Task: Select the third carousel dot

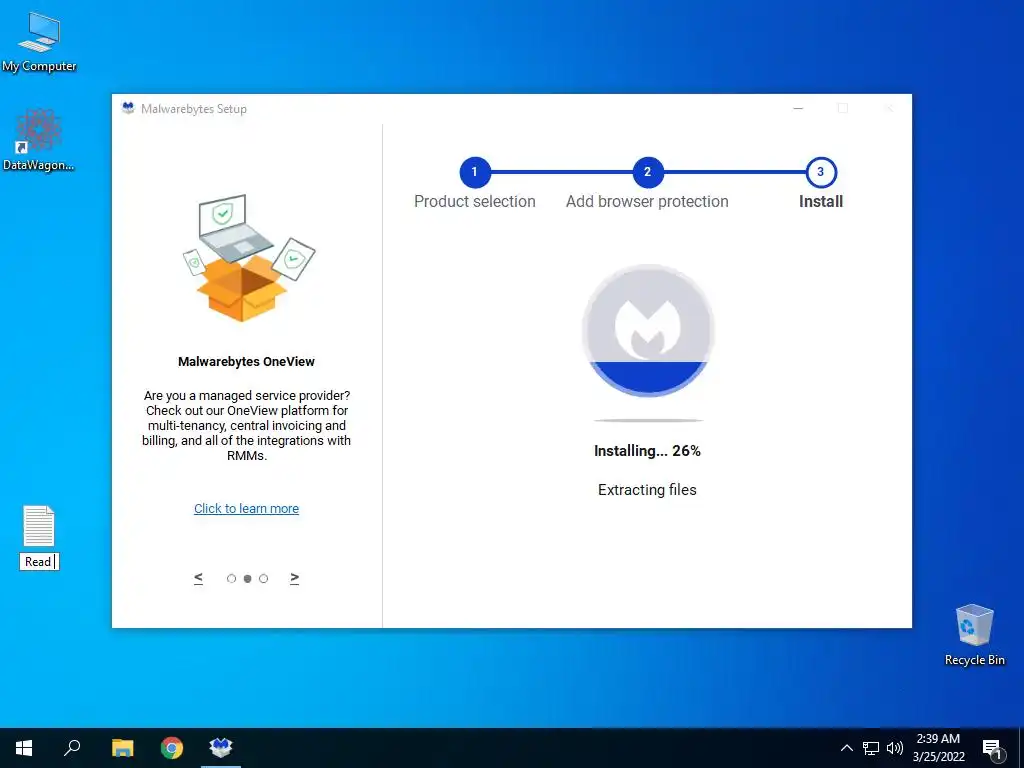Action: [x=263, y=579]
